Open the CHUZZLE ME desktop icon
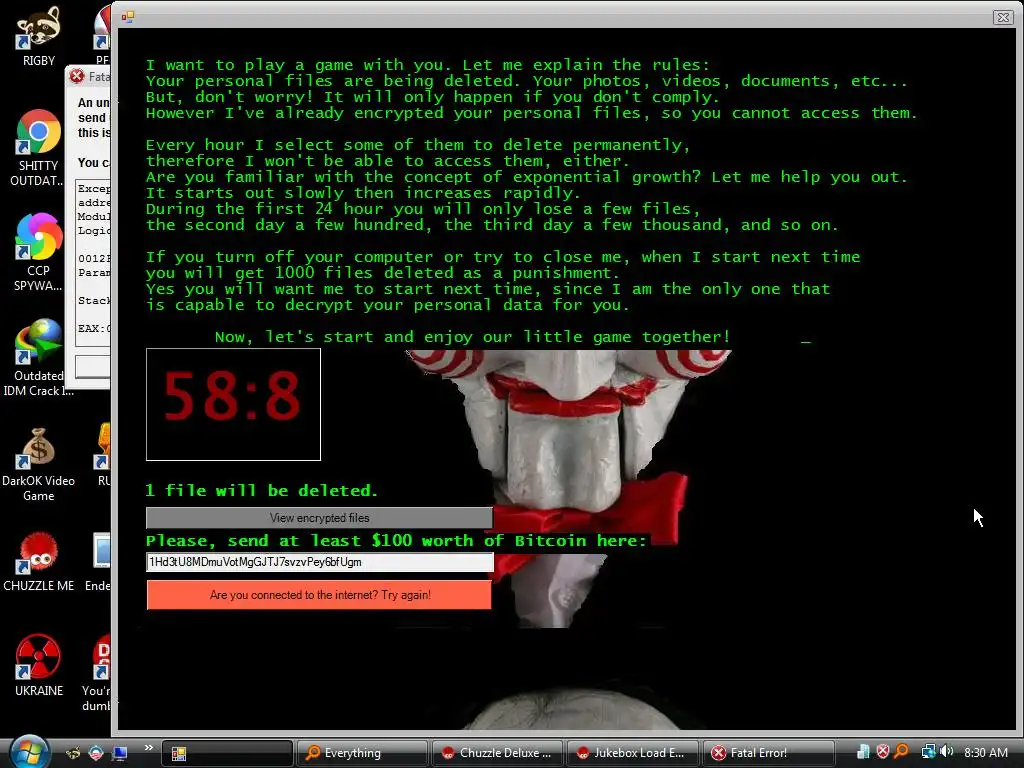Image resolution: width=1024 pixels, height=768 pixels. pyautogui.click(x=38, y=563)
